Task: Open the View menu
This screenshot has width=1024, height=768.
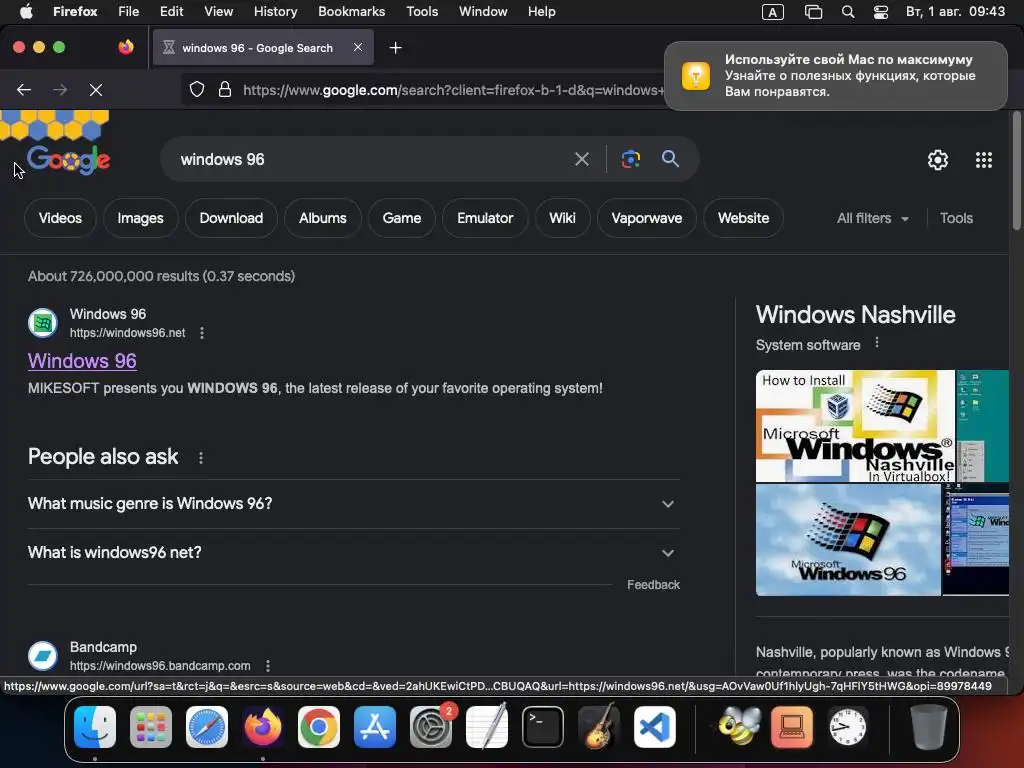Action: [x=218, y=12]
